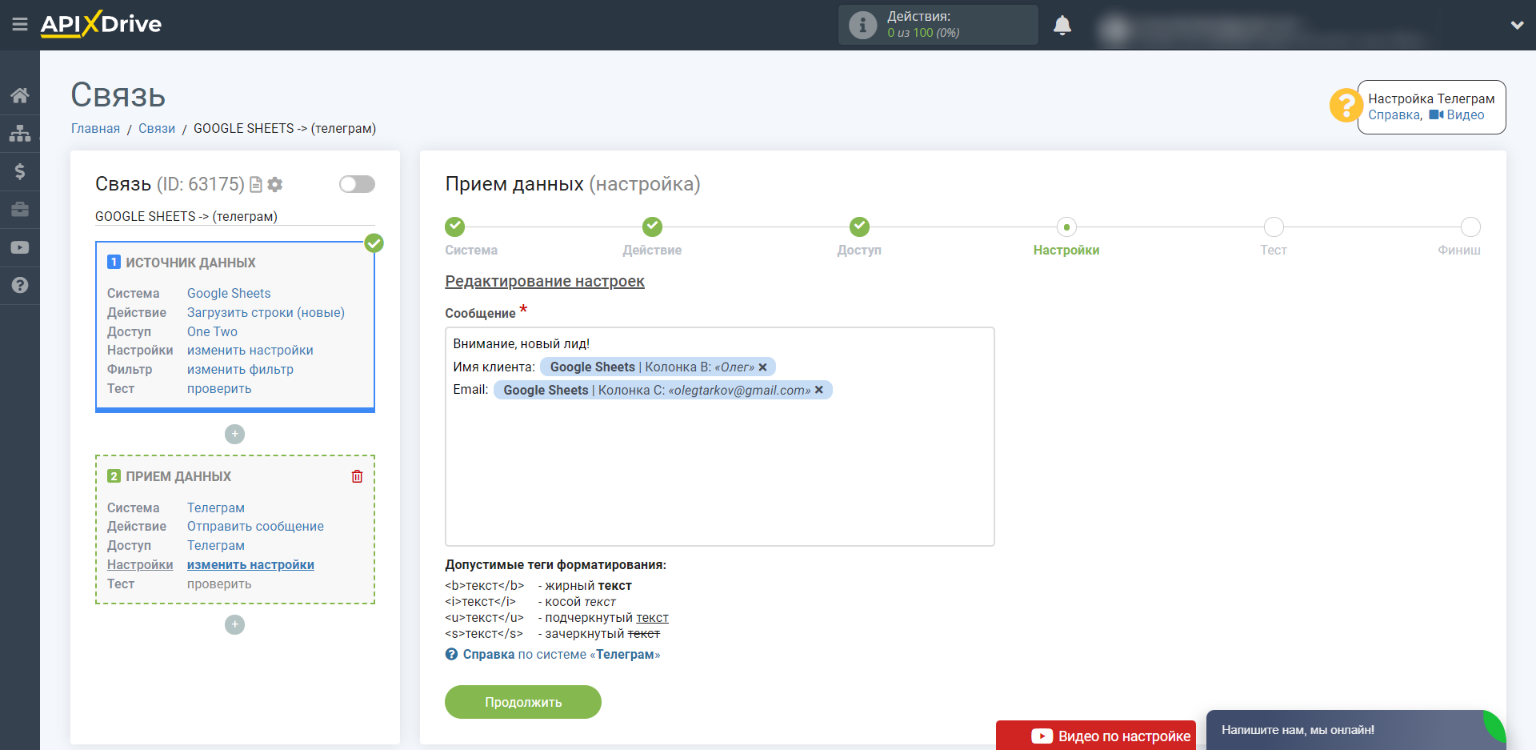Click Загрузить строки (новые) link

(266, 312)
